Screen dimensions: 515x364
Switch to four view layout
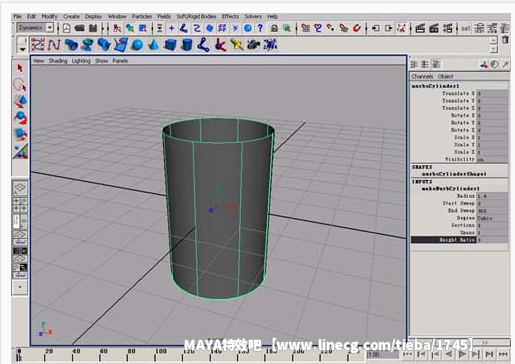(20, 205)
